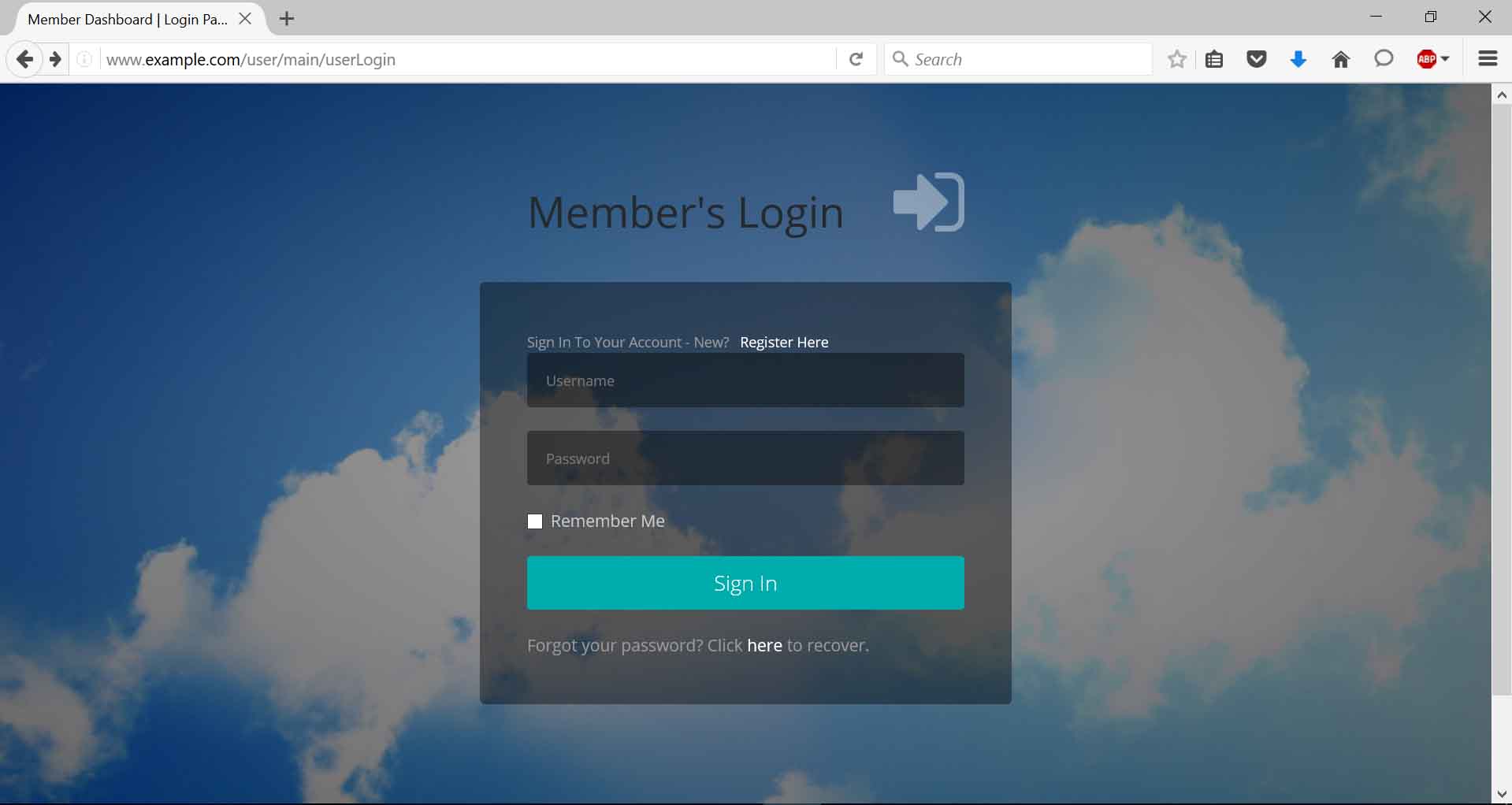Close the Member Dashboard tab
The width and height of the screenshot is (1512, 805).
click(245, 19)
